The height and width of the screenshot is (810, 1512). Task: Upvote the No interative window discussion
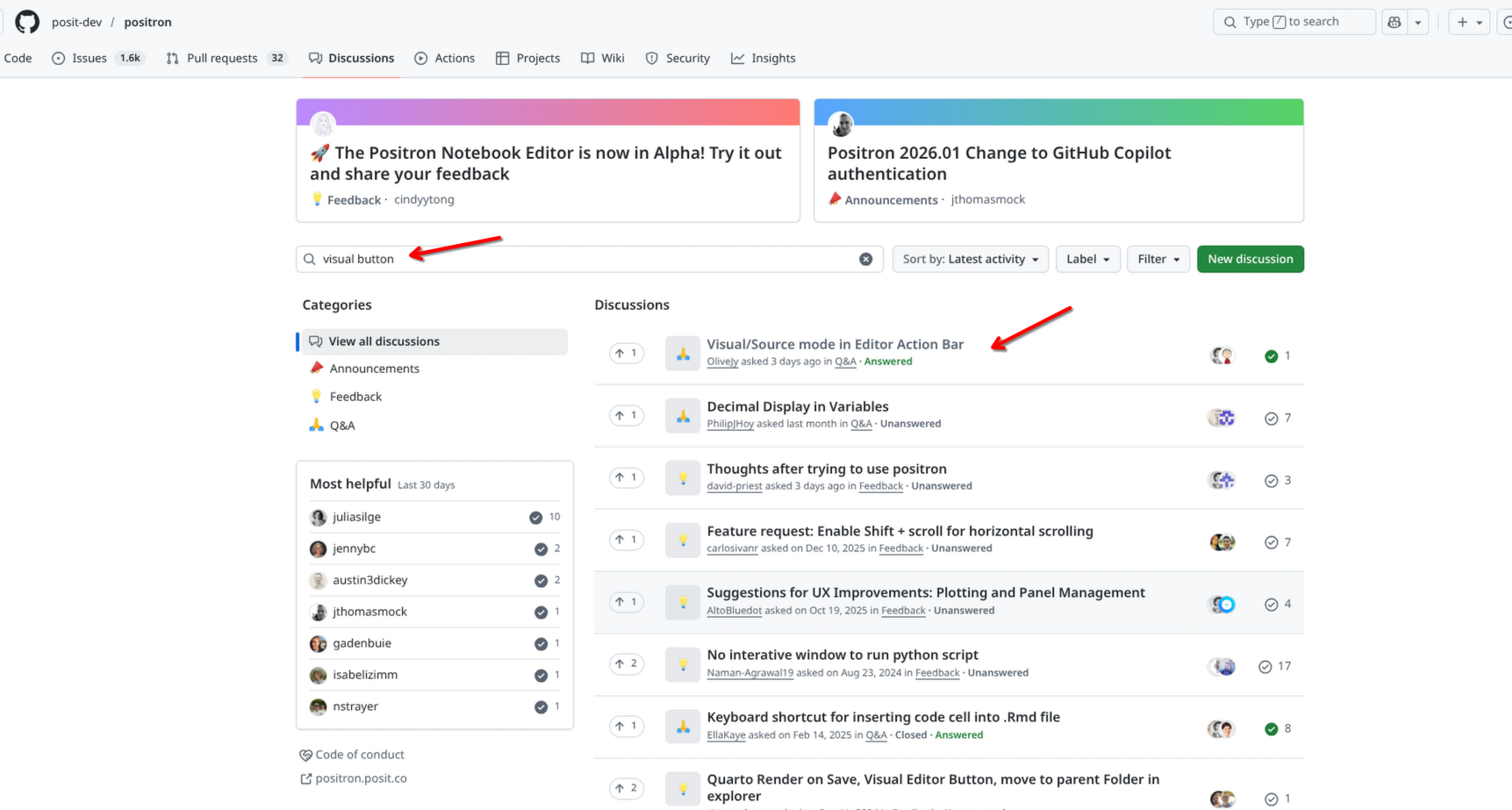627,664
